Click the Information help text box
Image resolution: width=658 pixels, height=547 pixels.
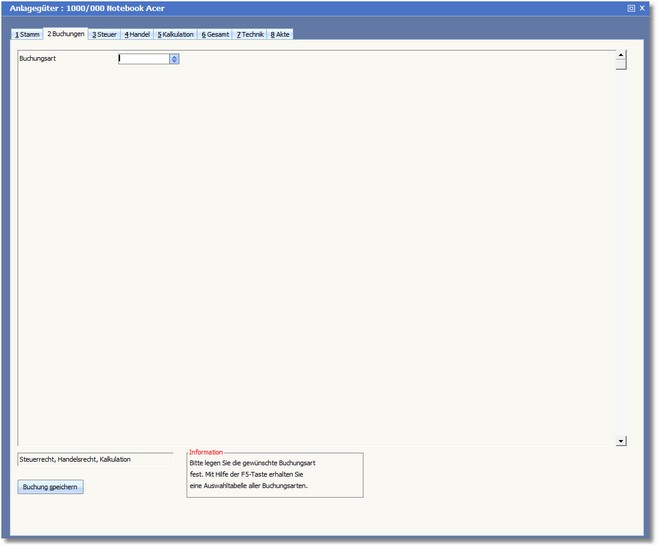pos(274,475)
